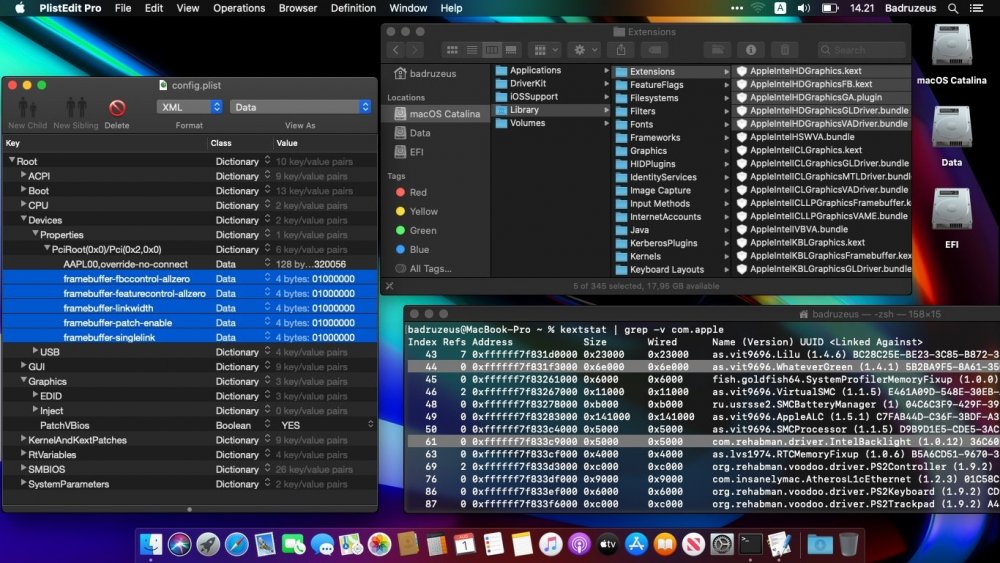Collapse the Root disclosure triangle
Image resolution: width=1000 pixels, height=563 pixels.
[x=11, y=161]
